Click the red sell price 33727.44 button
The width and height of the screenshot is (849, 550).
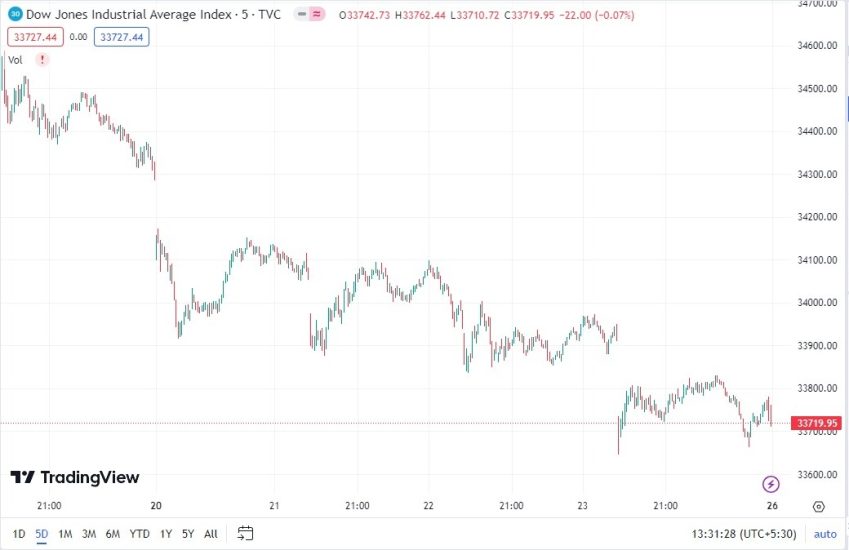[34, 37]
